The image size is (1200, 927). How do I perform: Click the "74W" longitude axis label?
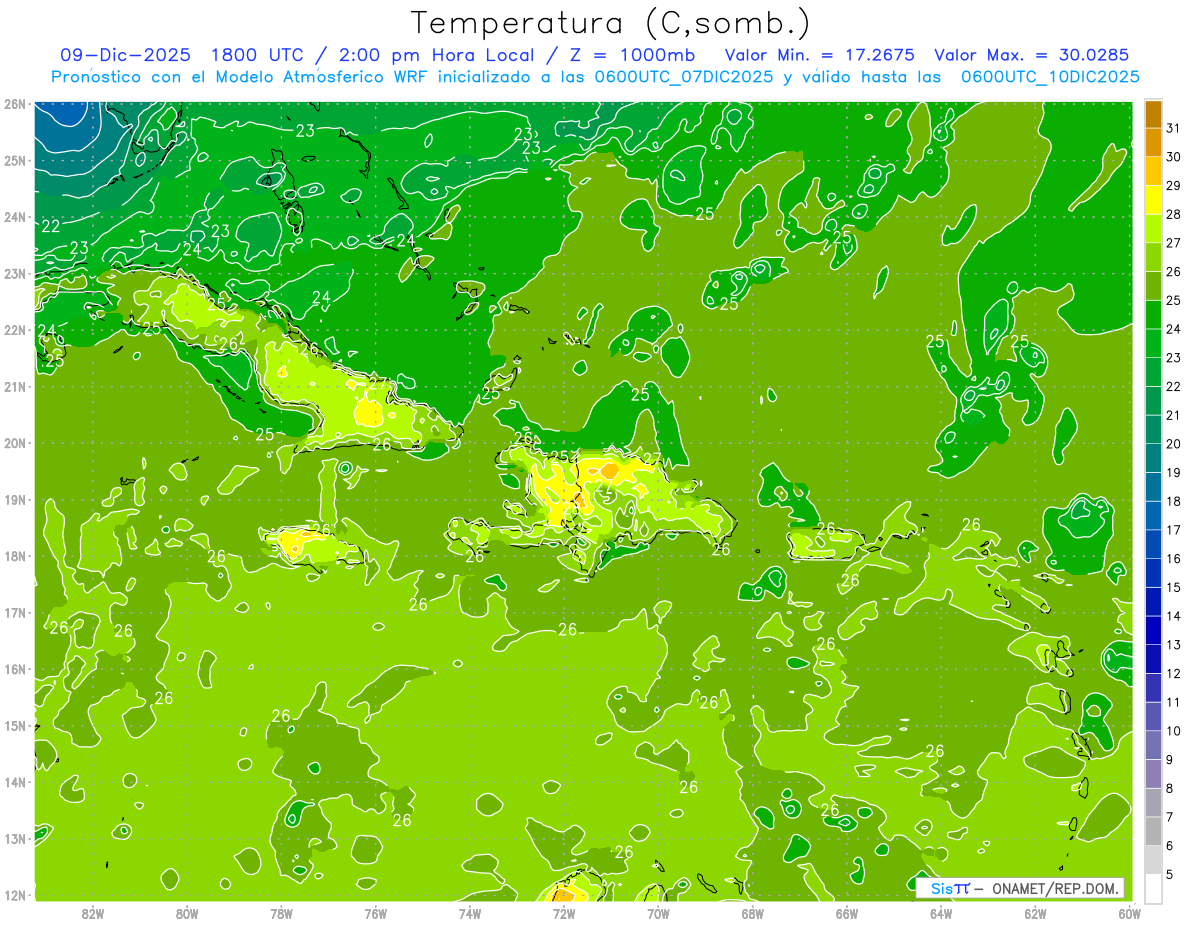point(470,913)
